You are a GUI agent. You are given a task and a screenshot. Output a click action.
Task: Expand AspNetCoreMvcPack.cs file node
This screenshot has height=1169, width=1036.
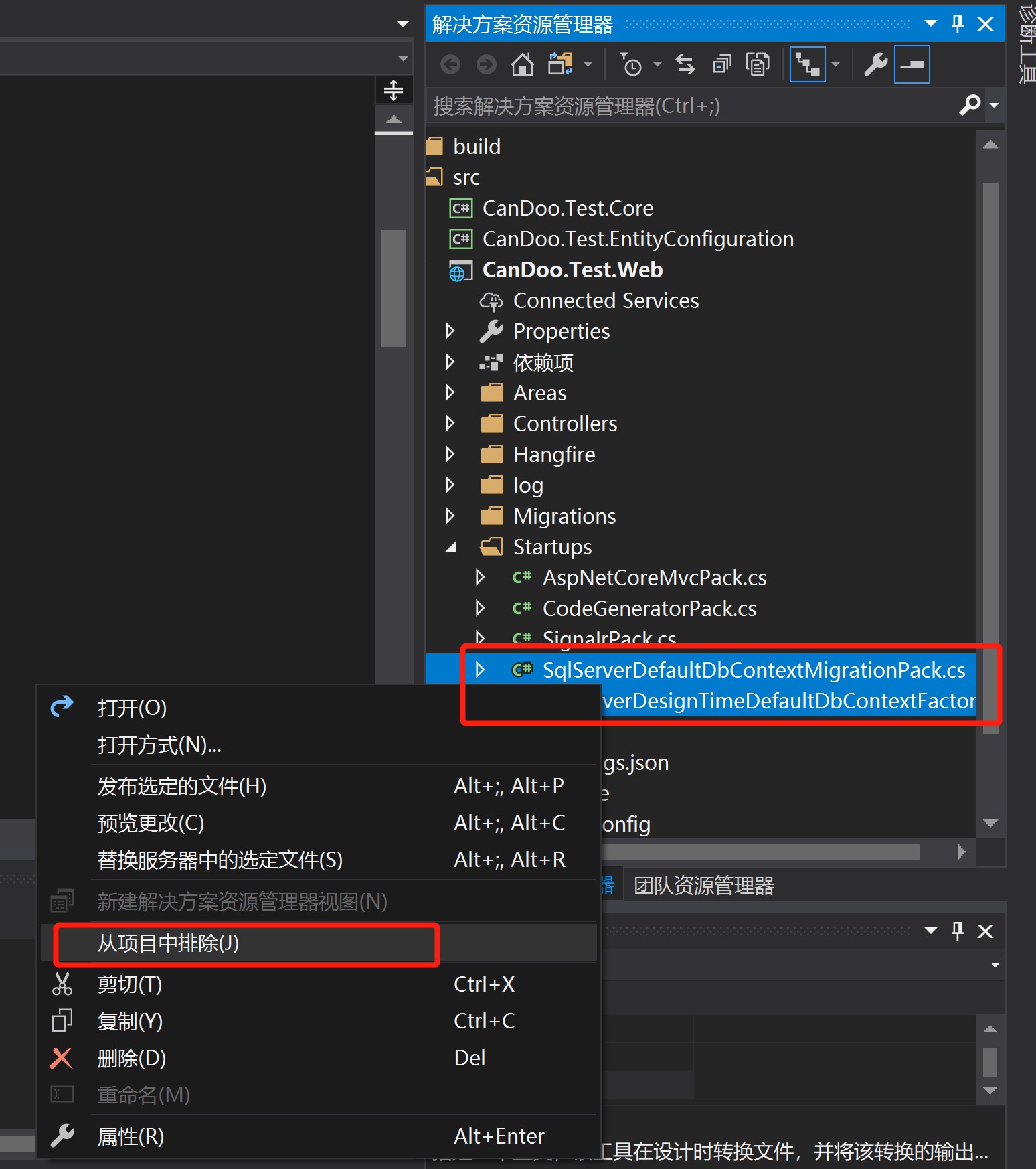click(480, 577)
